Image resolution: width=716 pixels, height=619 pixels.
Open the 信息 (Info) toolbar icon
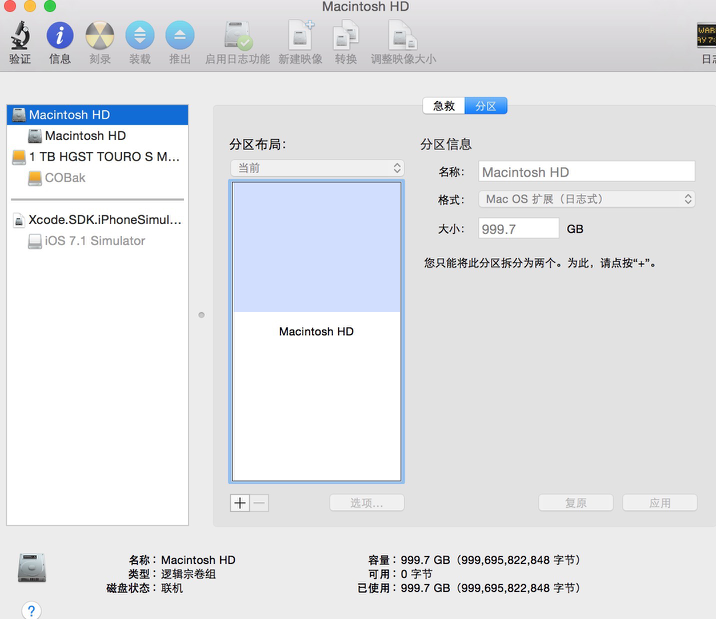pyautogui.click(x=60, y=35)
